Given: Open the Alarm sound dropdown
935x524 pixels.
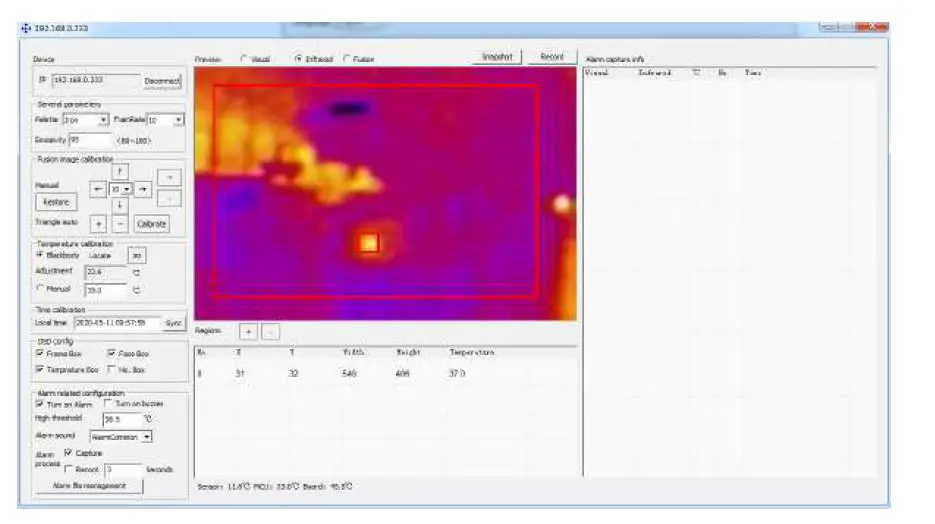Looking at the screenshot, I should click(x=147, y=436).
